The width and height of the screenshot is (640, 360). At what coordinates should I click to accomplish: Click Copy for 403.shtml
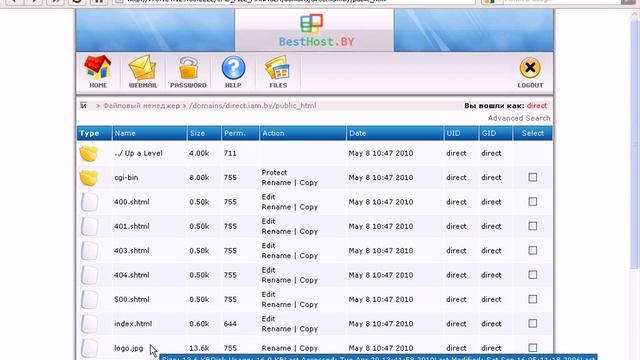click(309, 256)
